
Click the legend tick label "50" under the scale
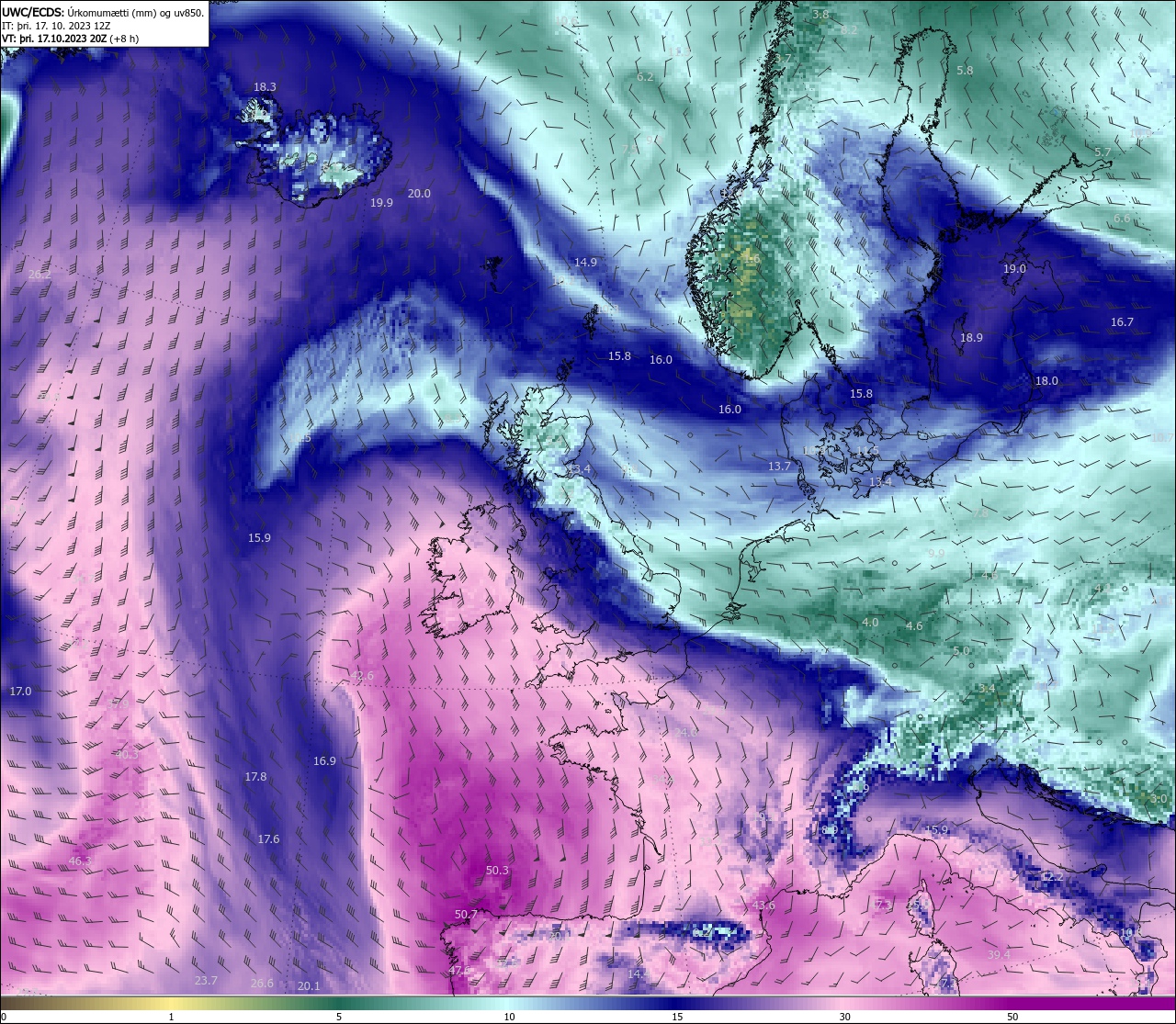[x=1012, y=1017]
